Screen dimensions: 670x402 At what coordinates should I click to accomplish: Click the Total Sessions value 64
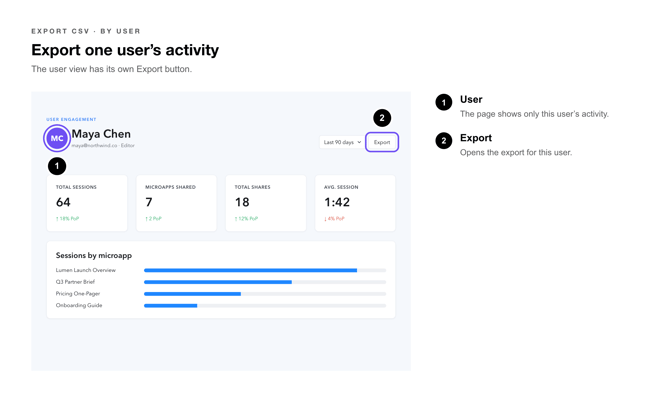pyautogui.click(x=63, y=202)
